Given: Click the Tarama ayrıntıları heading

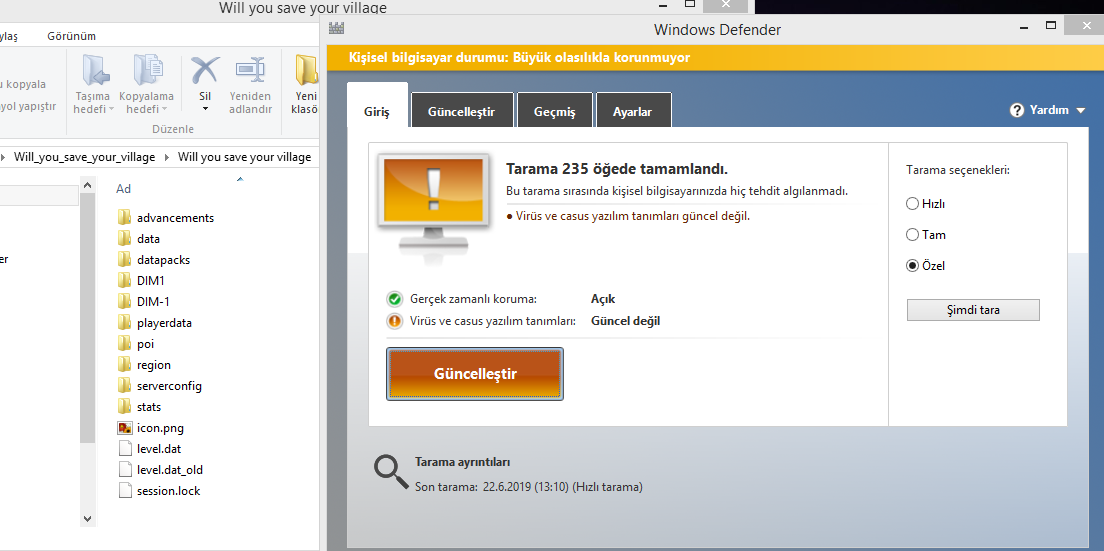Looking at the screenshot, I should 463,462.
